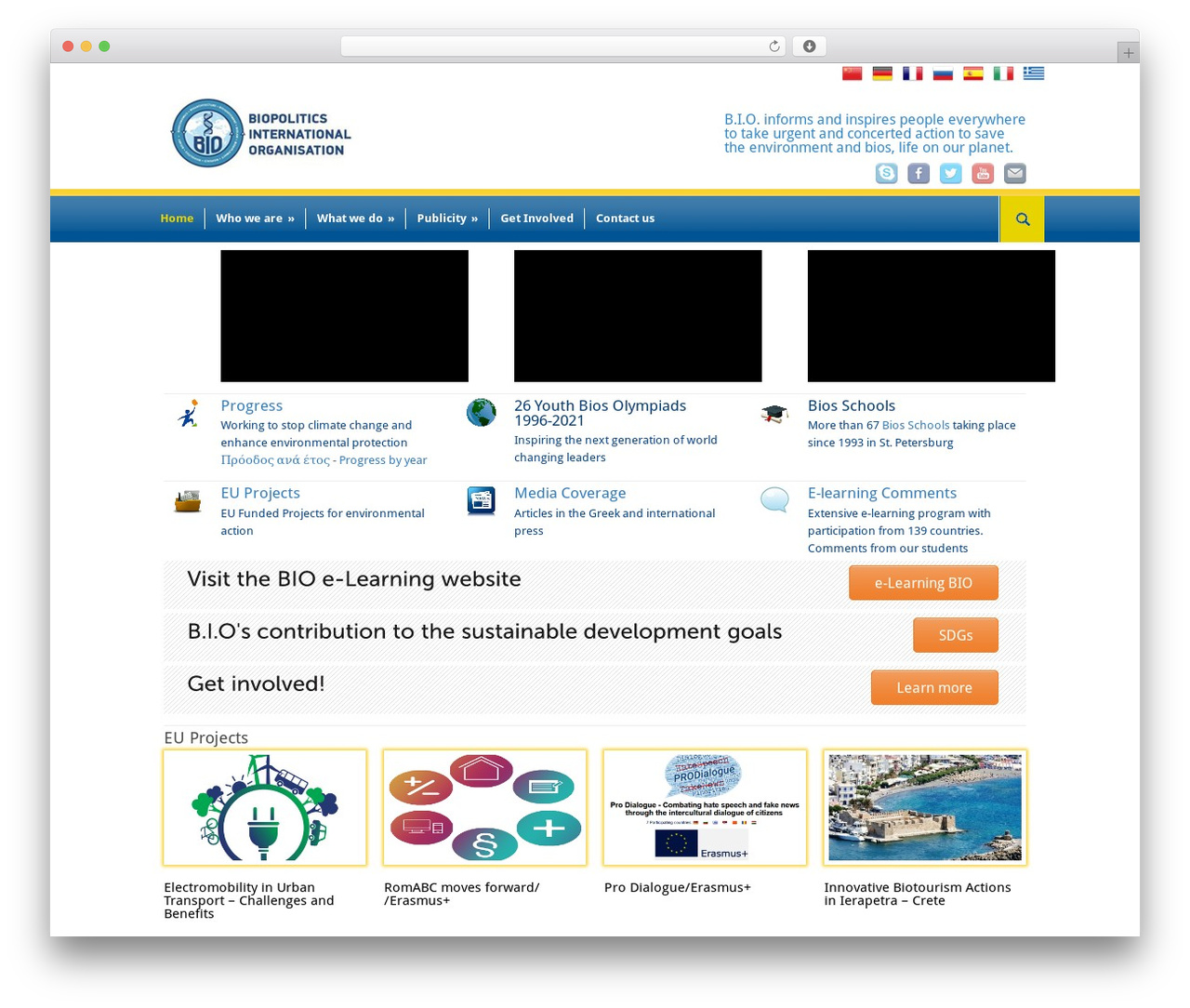
Task: Click the e-Learning BIO button
Action: (x=923, y=583)
